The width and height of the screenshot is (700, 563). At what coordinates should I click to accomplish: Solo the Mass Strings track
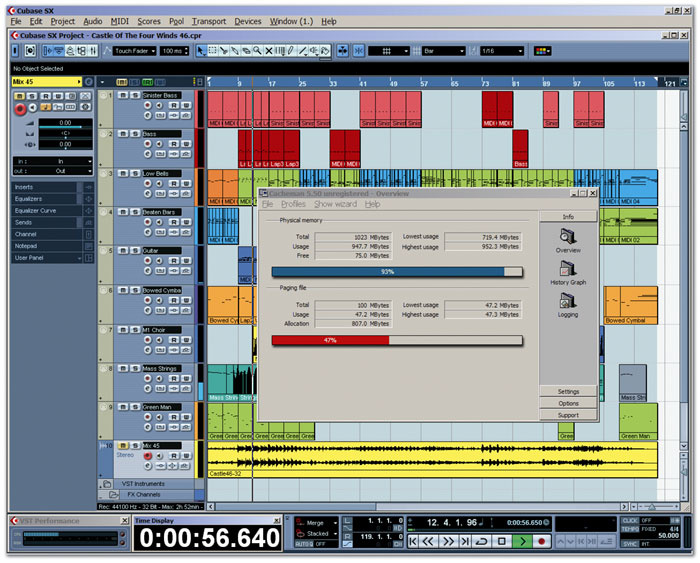pos(135,368)
